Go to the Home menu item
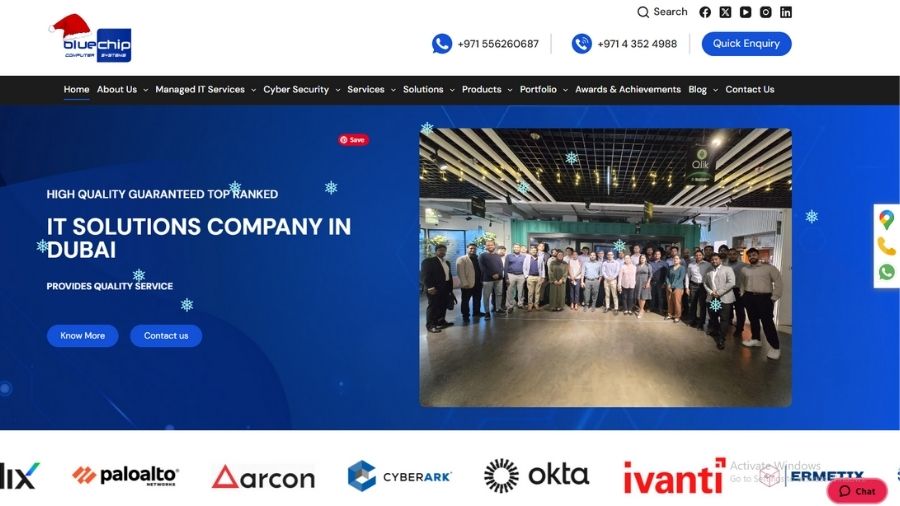The image size is (900, 506). click(76, 89)
